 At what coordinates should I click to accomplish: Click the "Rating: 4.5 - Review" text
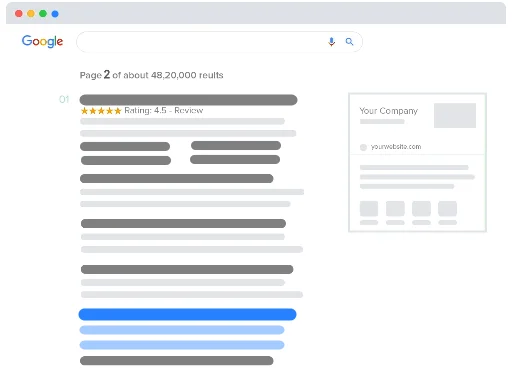click(x=163, y=110)
